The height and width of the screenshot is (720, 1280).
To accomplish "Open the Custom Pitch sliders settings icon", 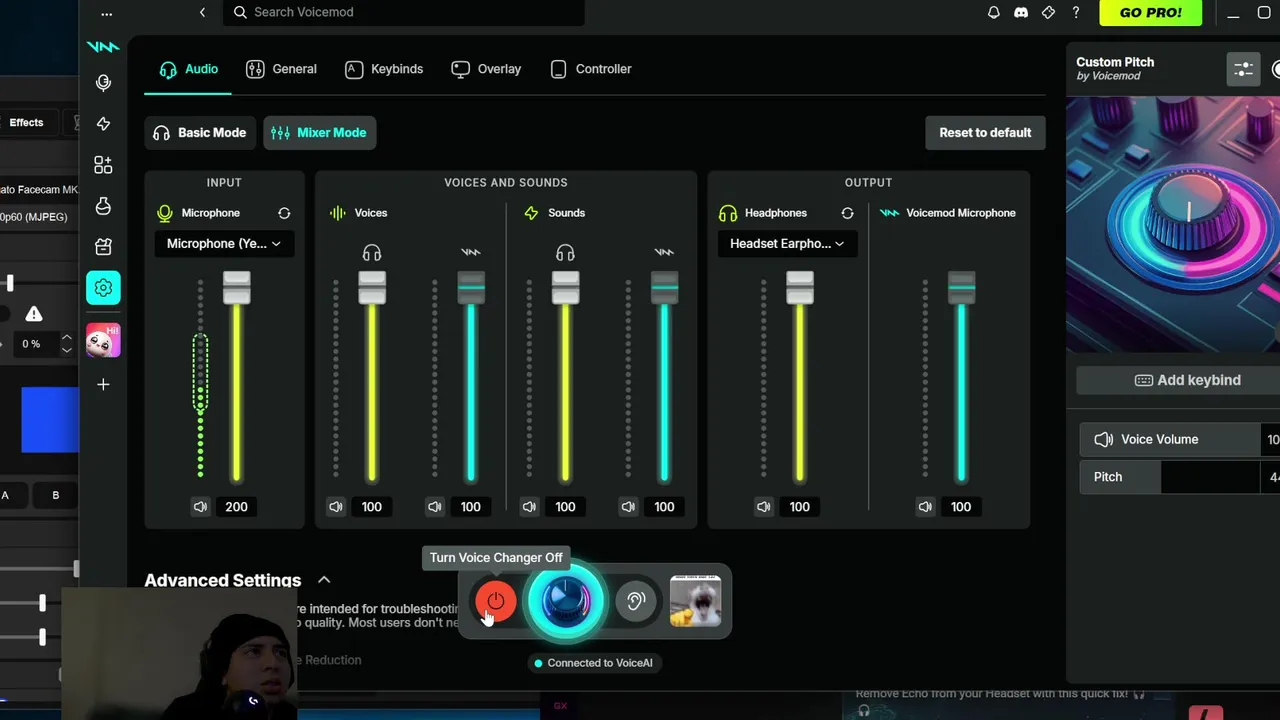I will point(1243,69).
